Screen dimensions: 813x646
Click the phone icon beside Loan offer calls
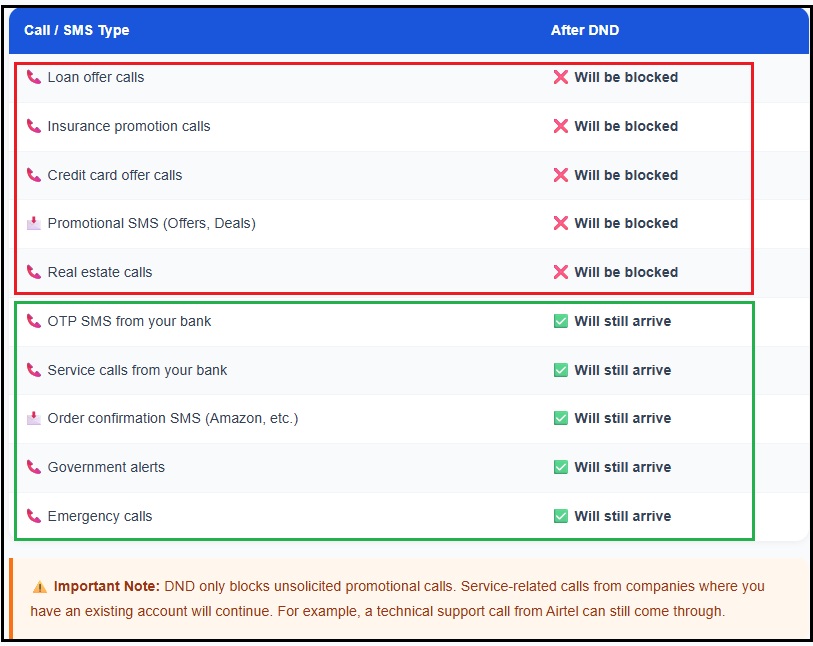[x=34, y=77]
